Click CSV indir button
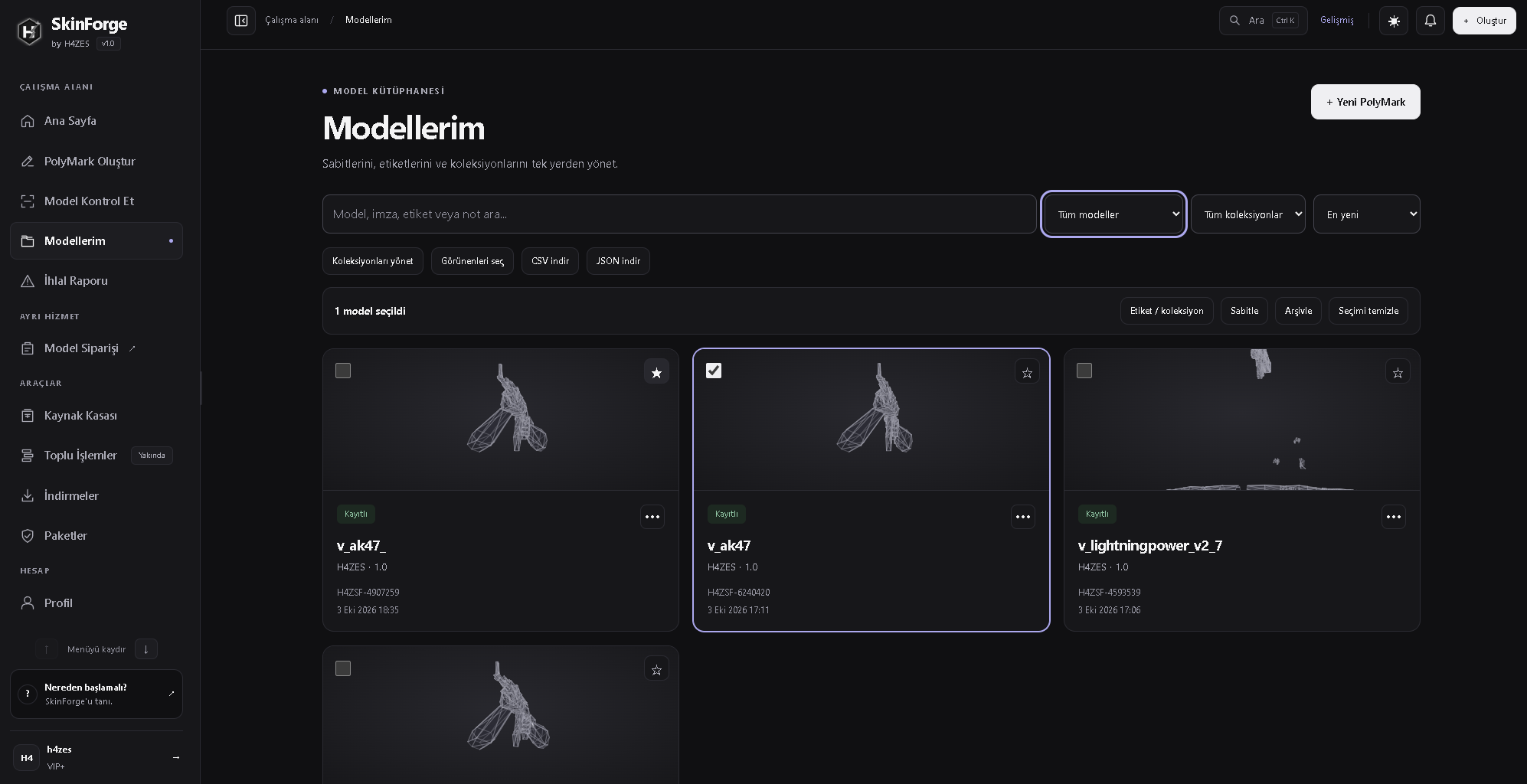Image resolution: width=1527 pixels, height=784 pixels. click(x=550, y=261)
